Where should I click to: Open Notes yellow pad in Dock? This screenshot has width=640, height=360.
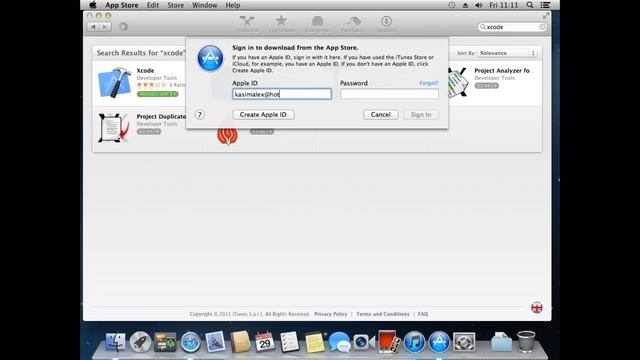[314, 342]
